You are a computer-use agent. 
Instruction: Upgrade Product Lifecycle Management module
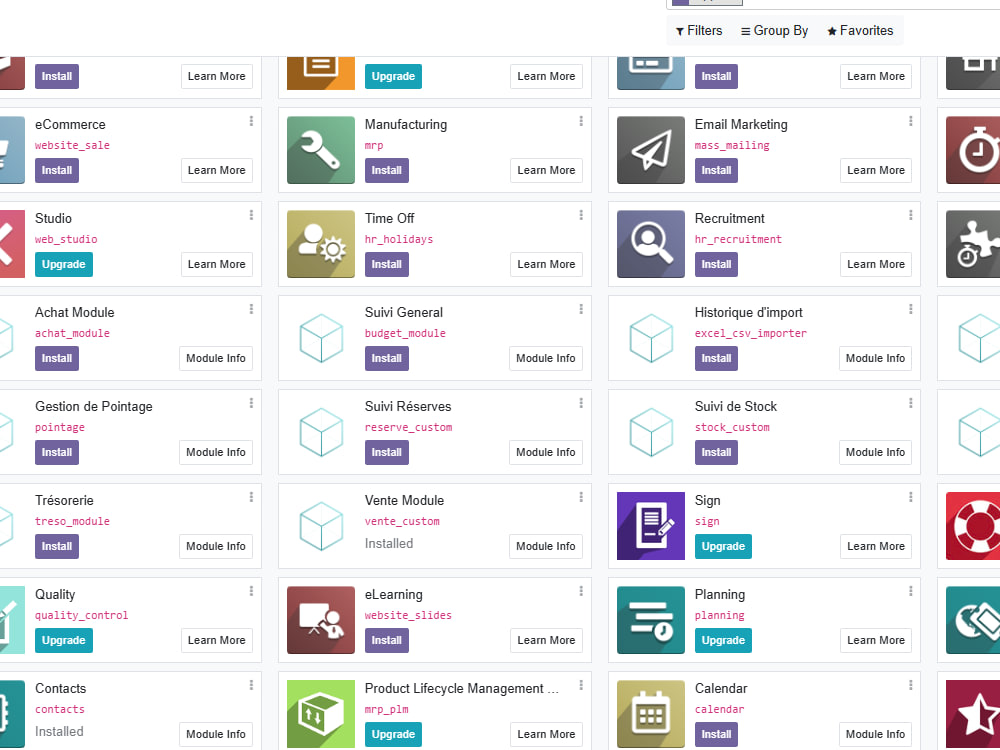393,734
